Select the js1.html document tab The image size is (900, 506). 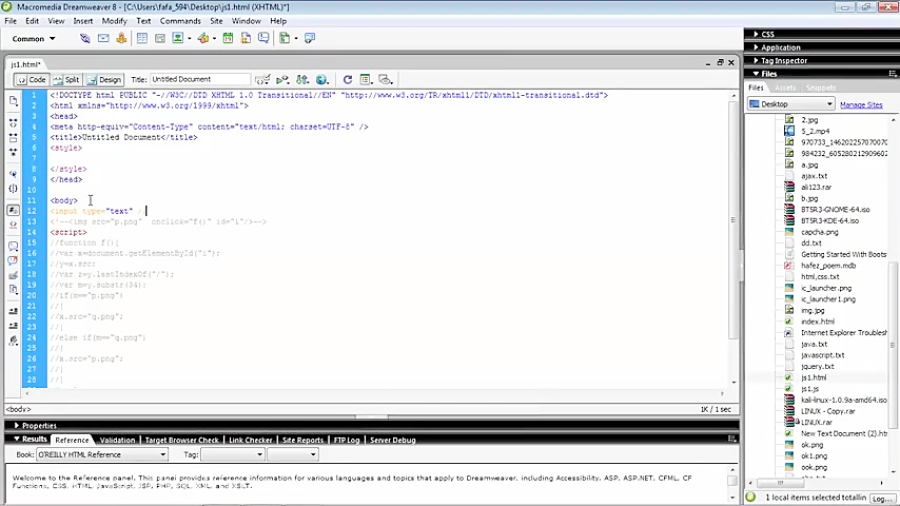(x=25, y=64)
